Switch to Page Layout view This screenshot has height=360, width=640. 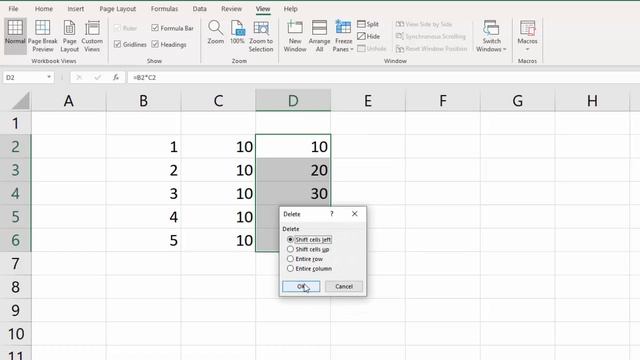69,36
